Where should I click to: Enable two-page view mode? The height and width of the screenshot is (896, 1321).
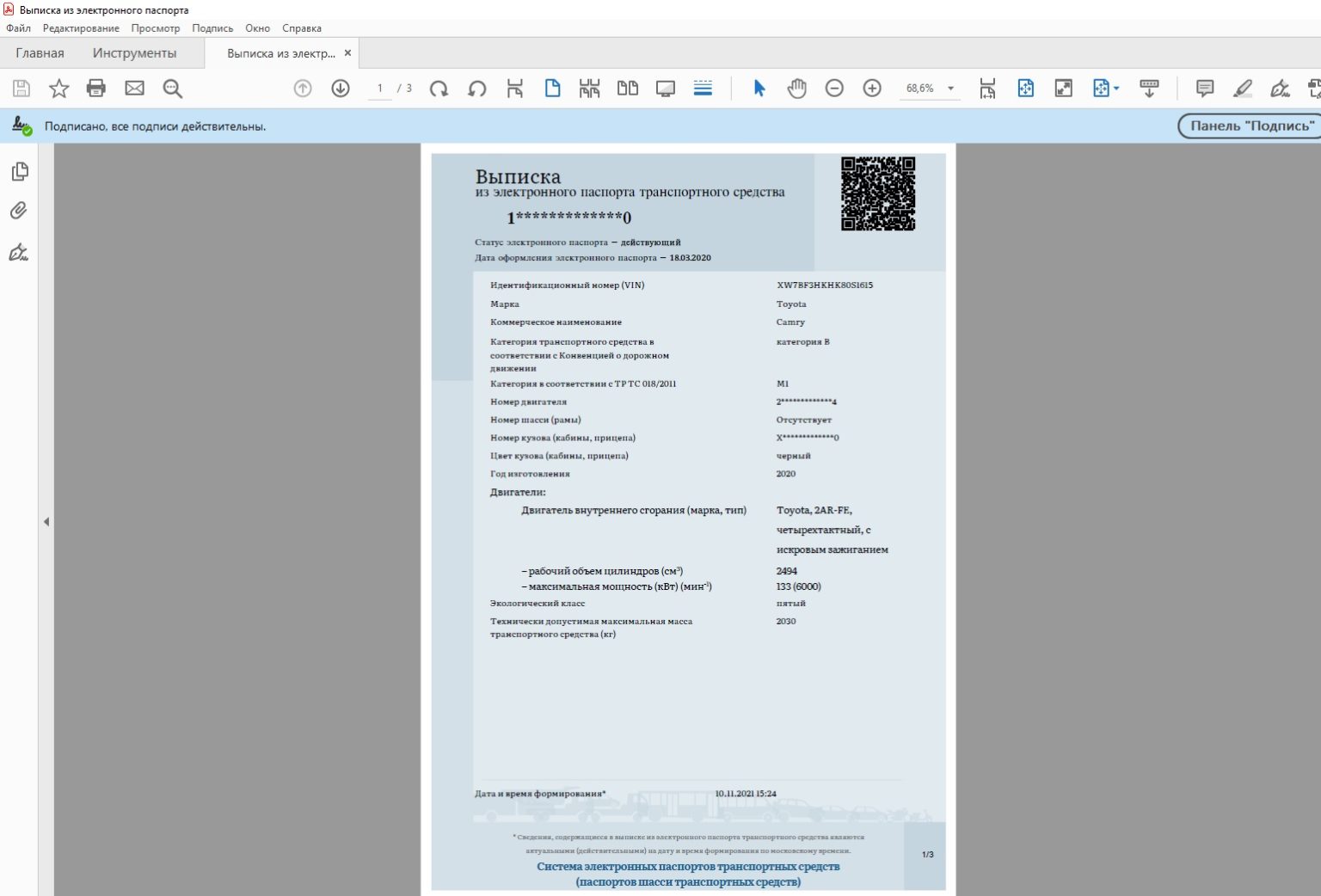point(628,88)
